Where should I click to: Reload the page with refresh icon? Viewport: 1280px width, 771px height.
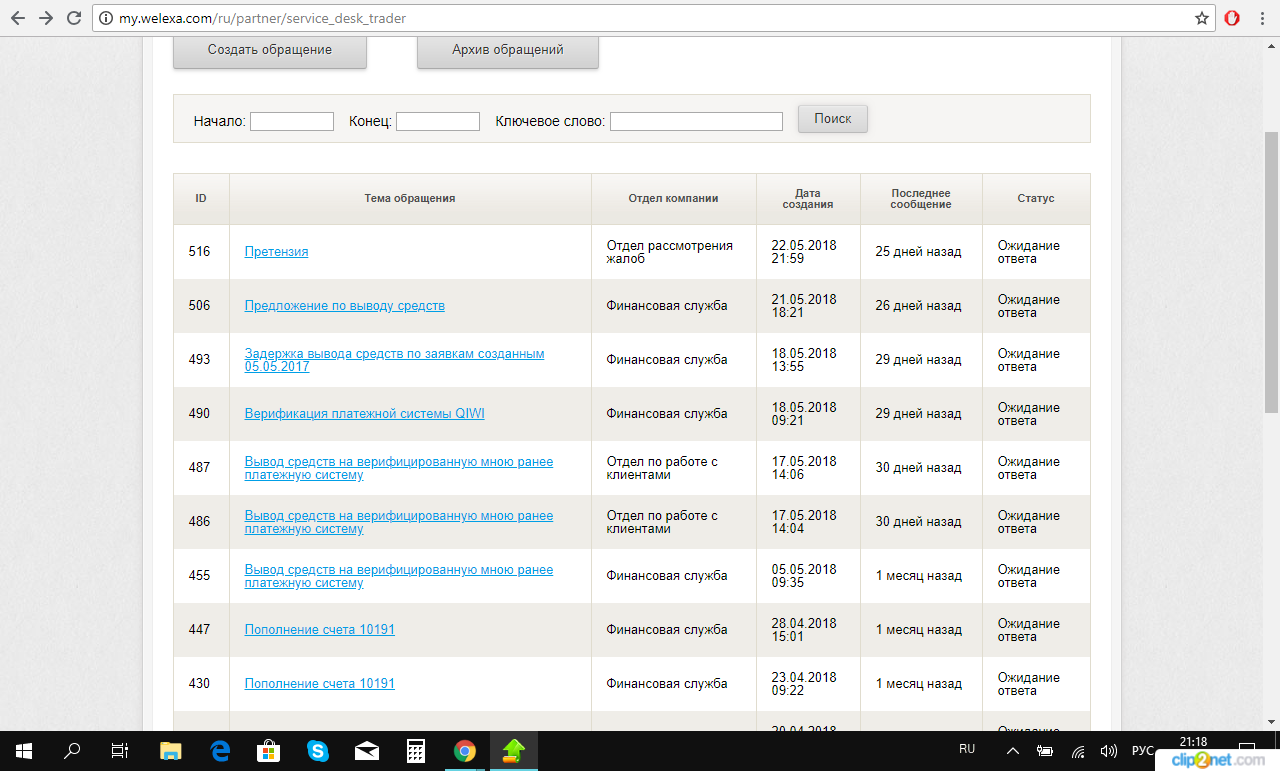click(73, 18)
